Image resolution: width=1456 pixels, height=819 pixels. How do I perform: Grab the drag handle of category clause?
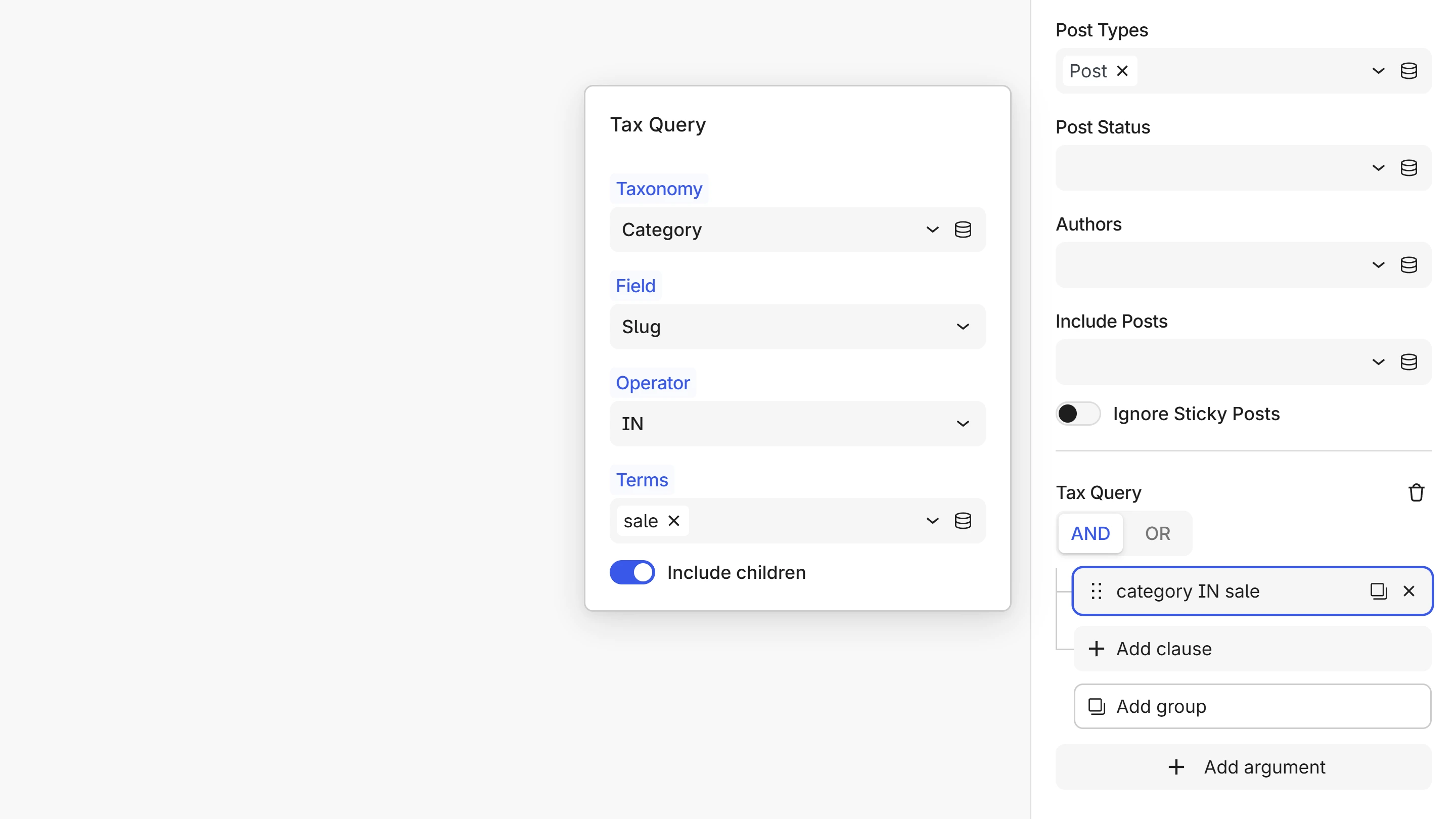coord(1097,591)
